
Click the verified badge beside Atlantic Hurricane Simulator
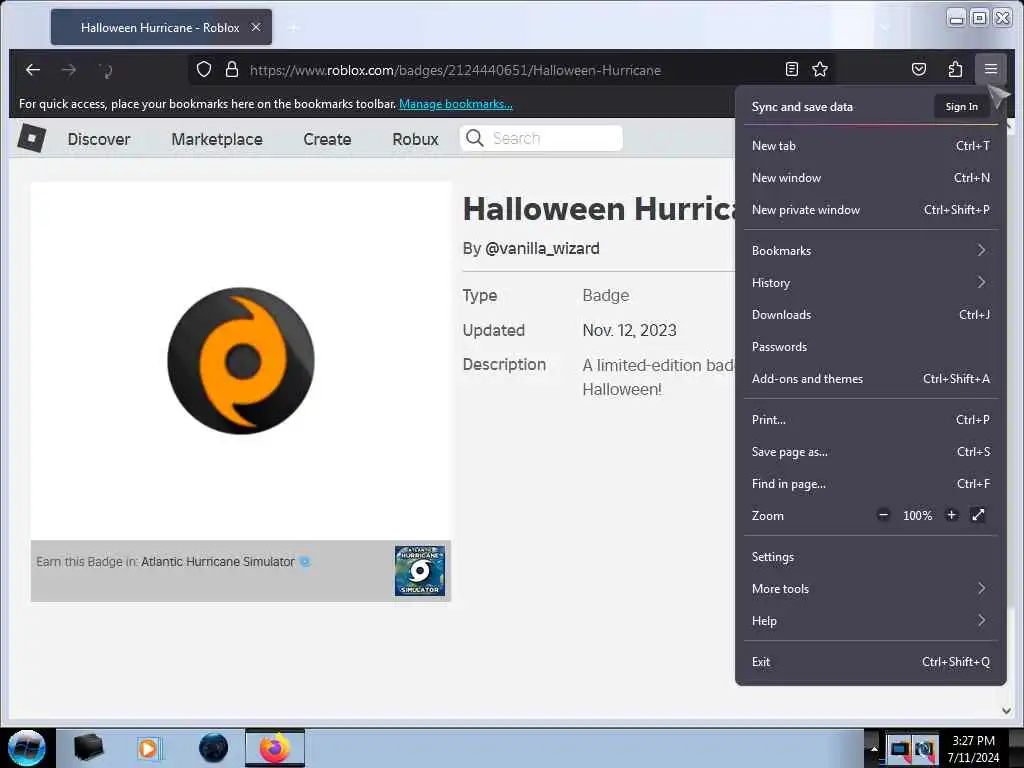pyautogui.click(x=305, y=562)
